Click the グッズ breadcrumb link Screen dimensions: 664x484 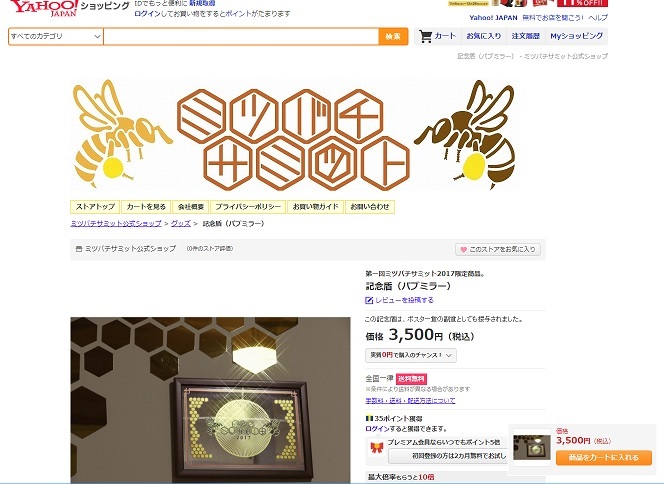tap(181, 223)
